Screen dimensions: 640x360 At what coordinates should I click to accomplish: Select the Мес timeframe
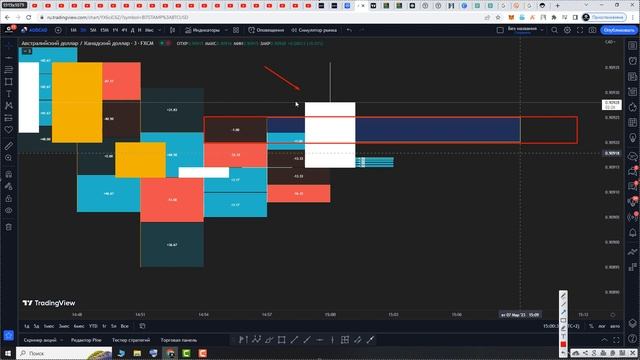click(x=149, y=30)
